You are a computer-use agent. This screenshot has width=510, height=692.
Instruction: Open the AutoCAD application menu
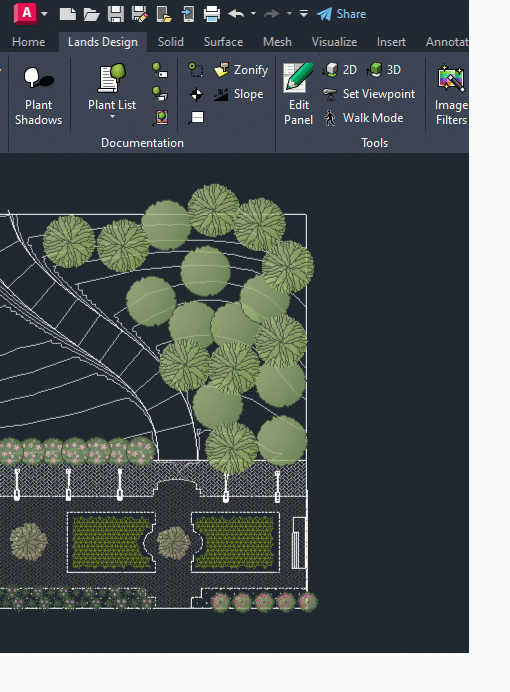[26, 13]
